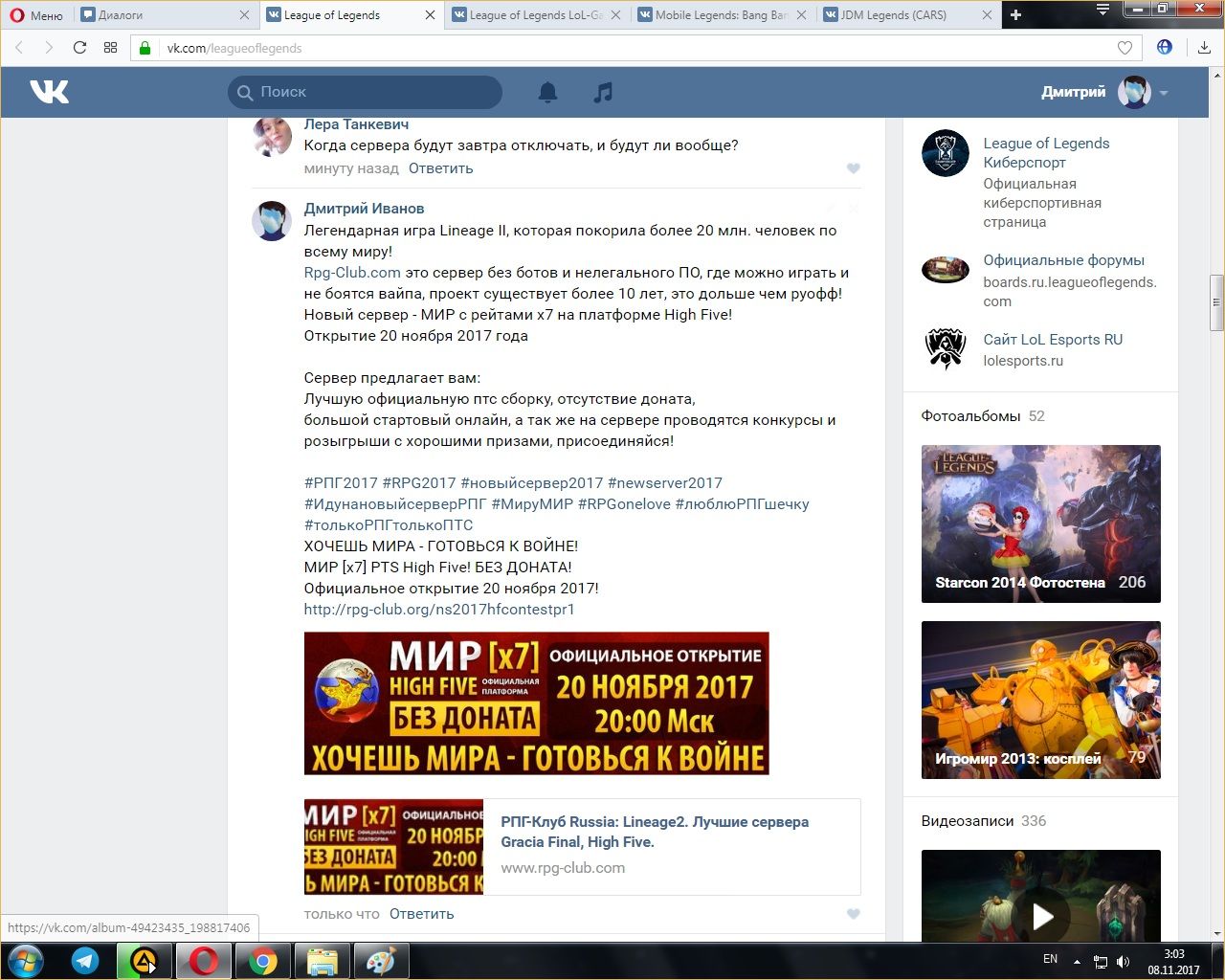Open the Сайт LoL Esports RU logo
Screen dimensions: 1225x980
(946, 349)
